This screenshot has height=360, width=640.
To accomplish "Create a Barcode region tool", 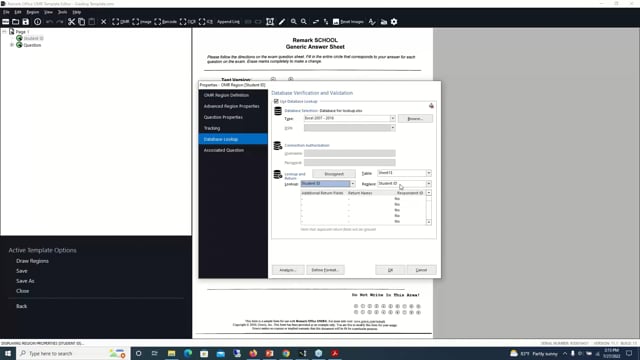I will coord(165,22).
